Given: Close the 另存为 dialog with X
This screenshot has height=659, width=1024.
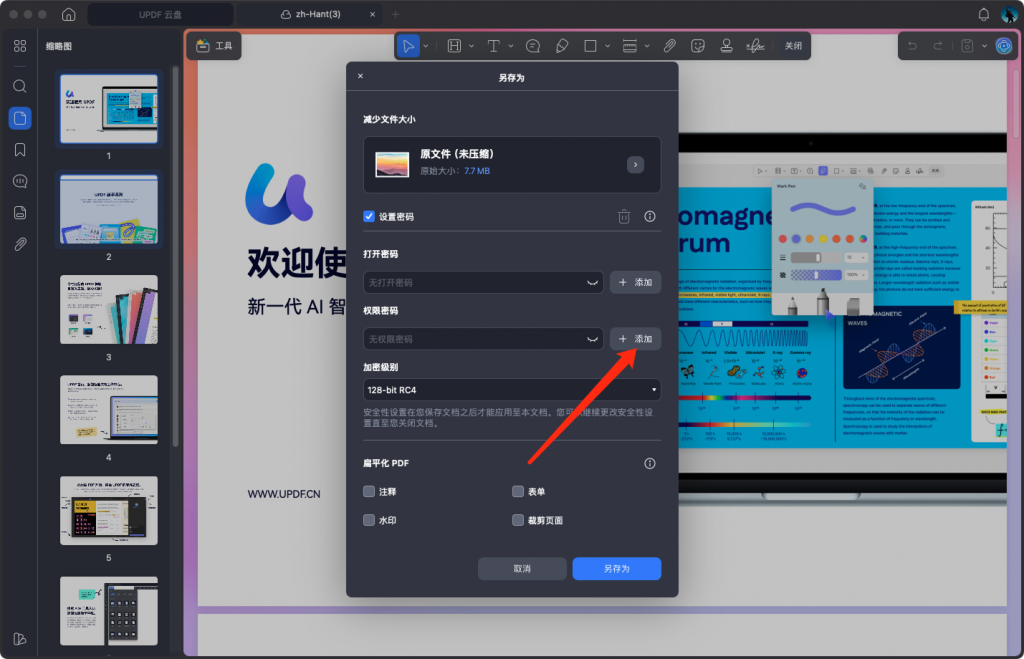Looking at the screenshot, I should (360, 76).
